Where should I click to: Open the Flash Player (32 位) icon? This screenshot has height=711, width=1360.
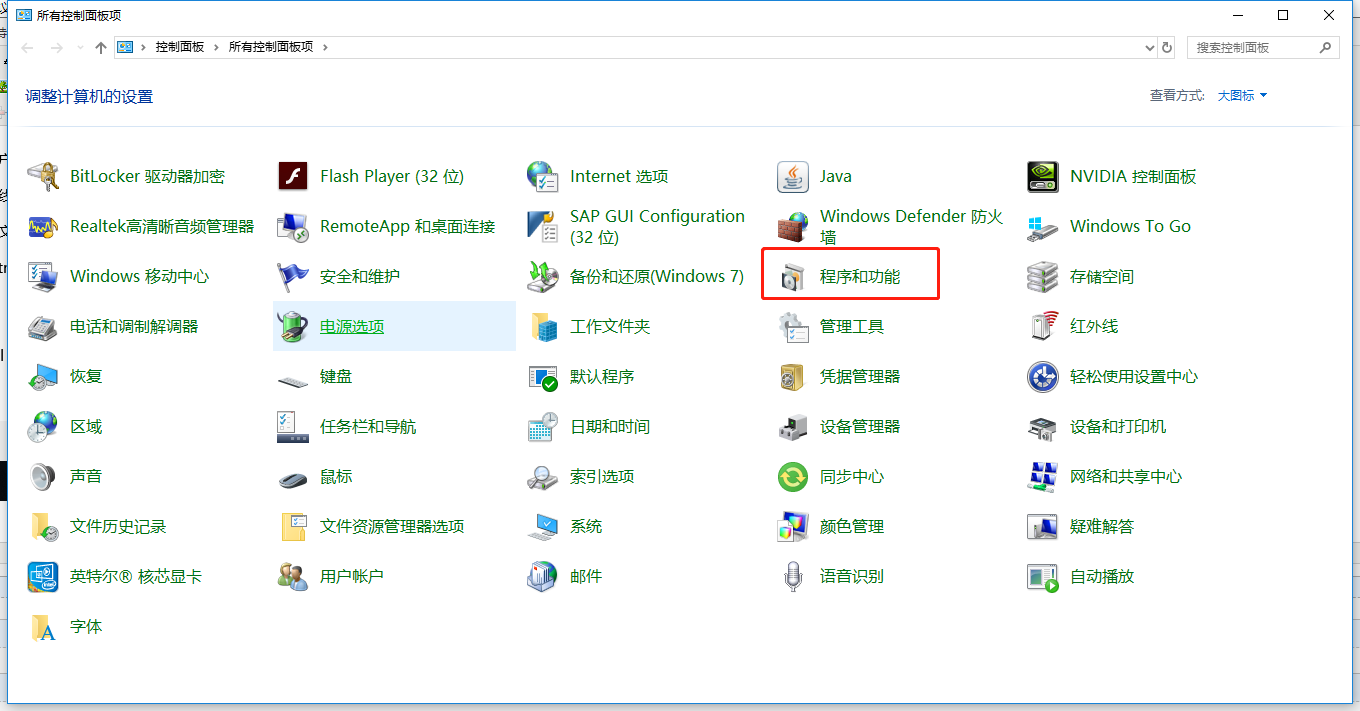(293, 177)
